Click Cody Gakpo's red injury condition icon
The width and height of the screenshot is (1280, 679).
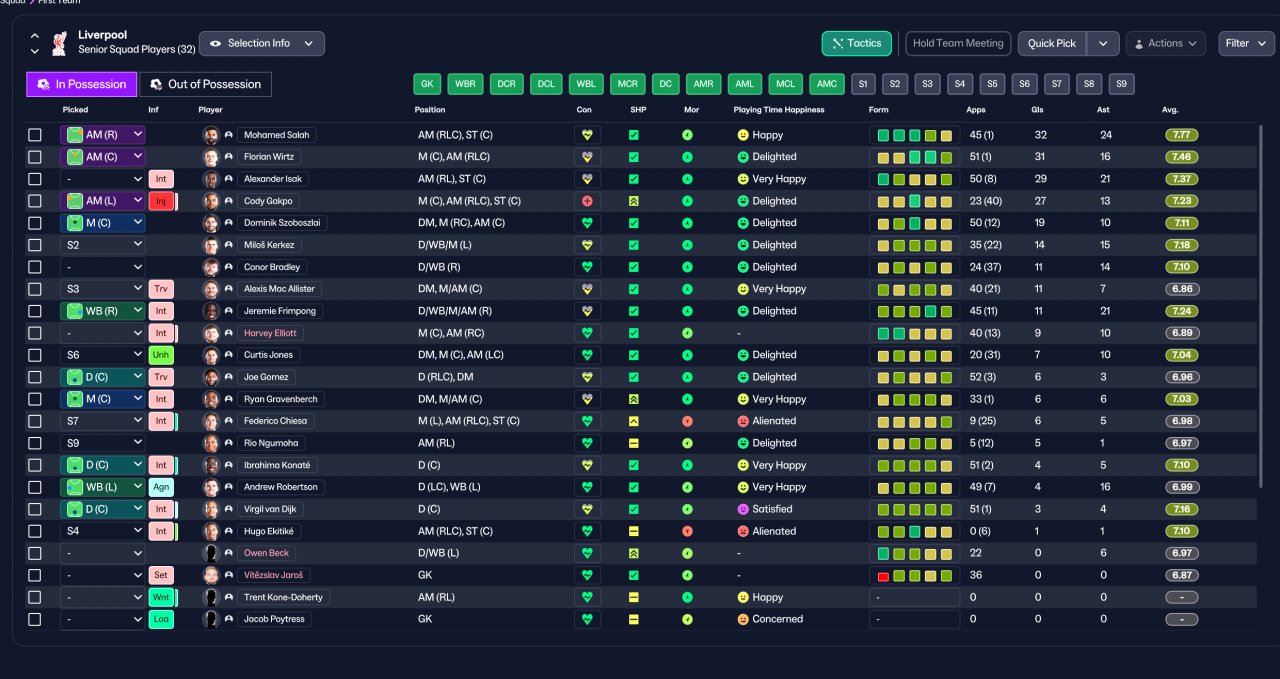[587, 201]
